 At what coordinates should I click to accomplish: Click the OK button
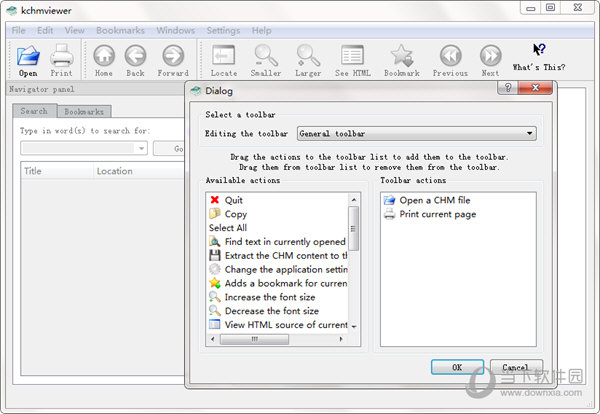457,367
